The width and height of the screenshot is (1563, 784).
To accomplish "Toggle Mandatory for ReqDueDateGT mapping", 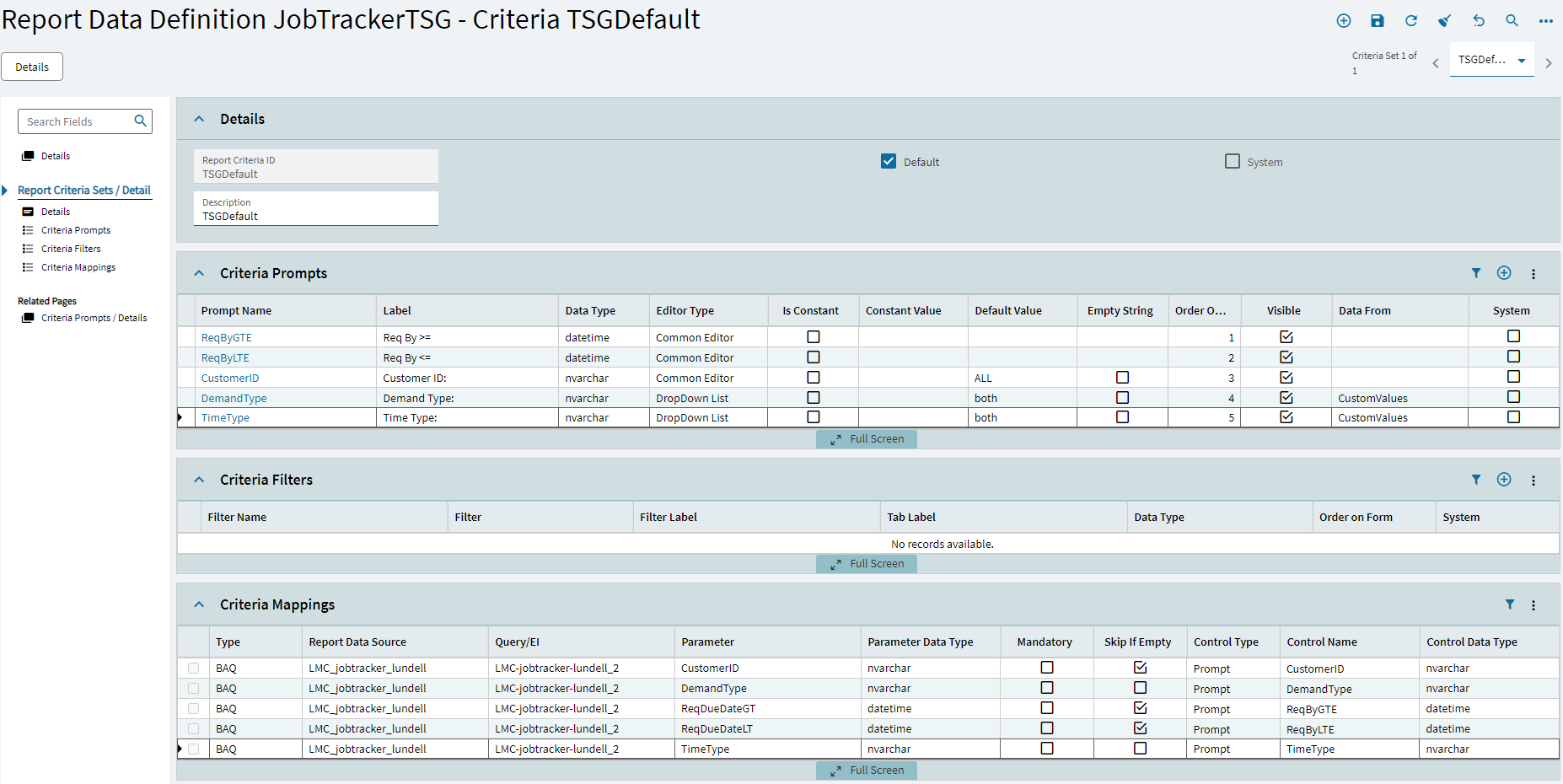I will click(x=1047, y=708).
